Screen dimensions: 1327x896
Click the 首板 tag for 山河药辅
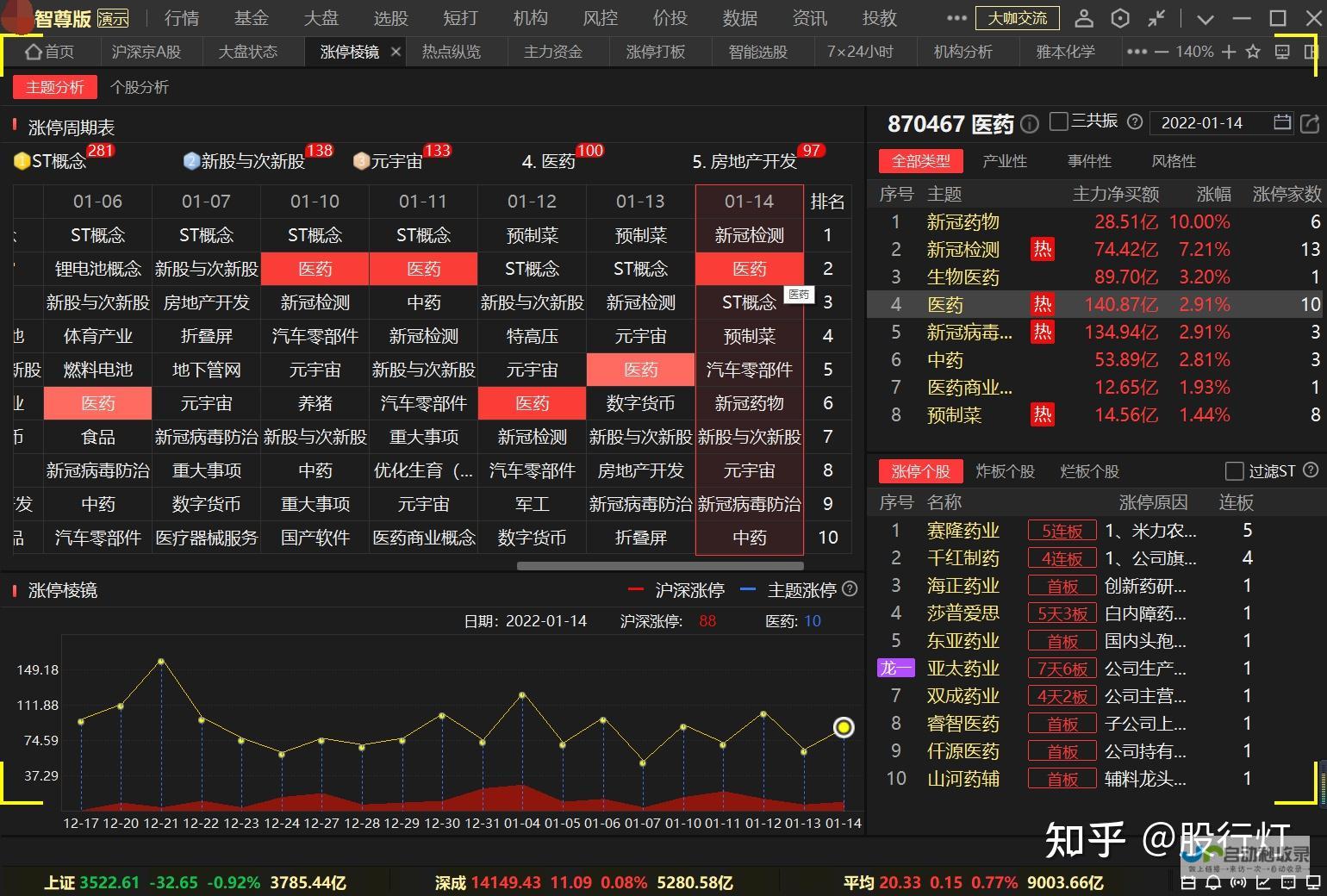pyautogui.click(x=1062, y=779)
